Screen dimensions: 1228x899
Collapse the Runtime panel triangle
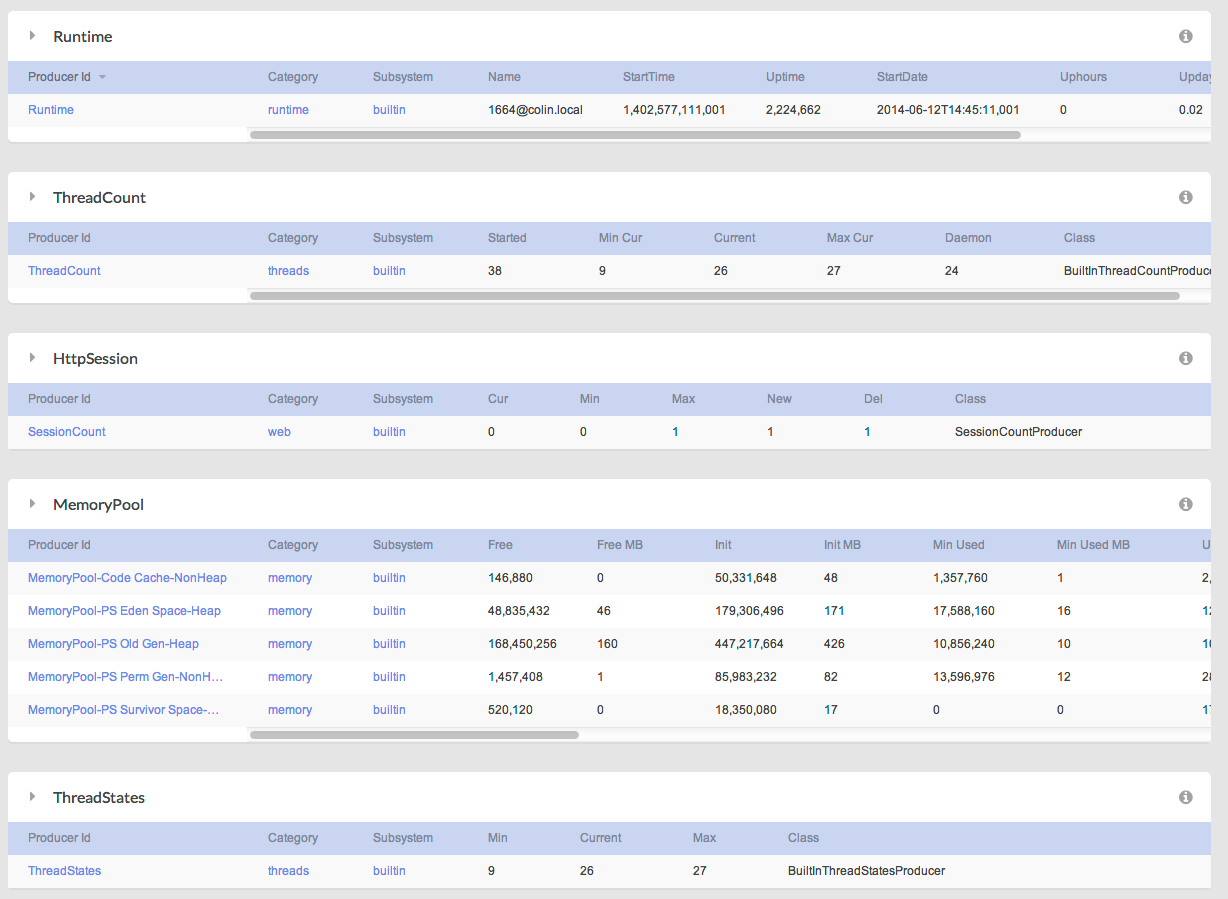pos(32,36)
